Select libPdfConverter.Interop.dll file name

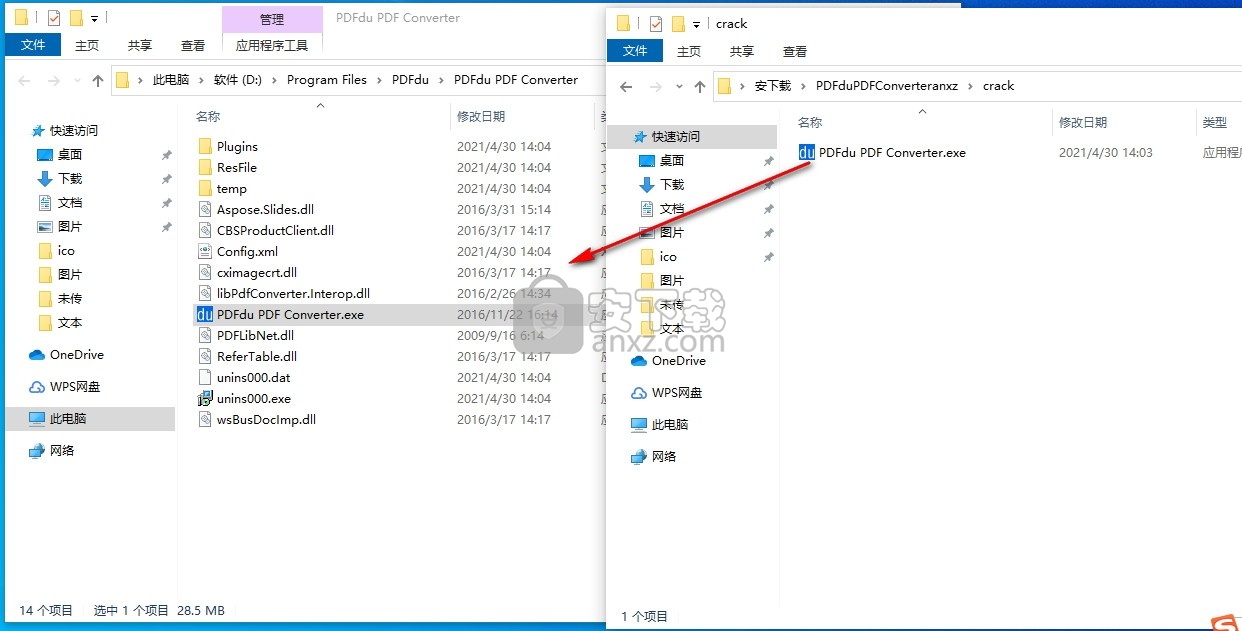(x=293, y=293)
